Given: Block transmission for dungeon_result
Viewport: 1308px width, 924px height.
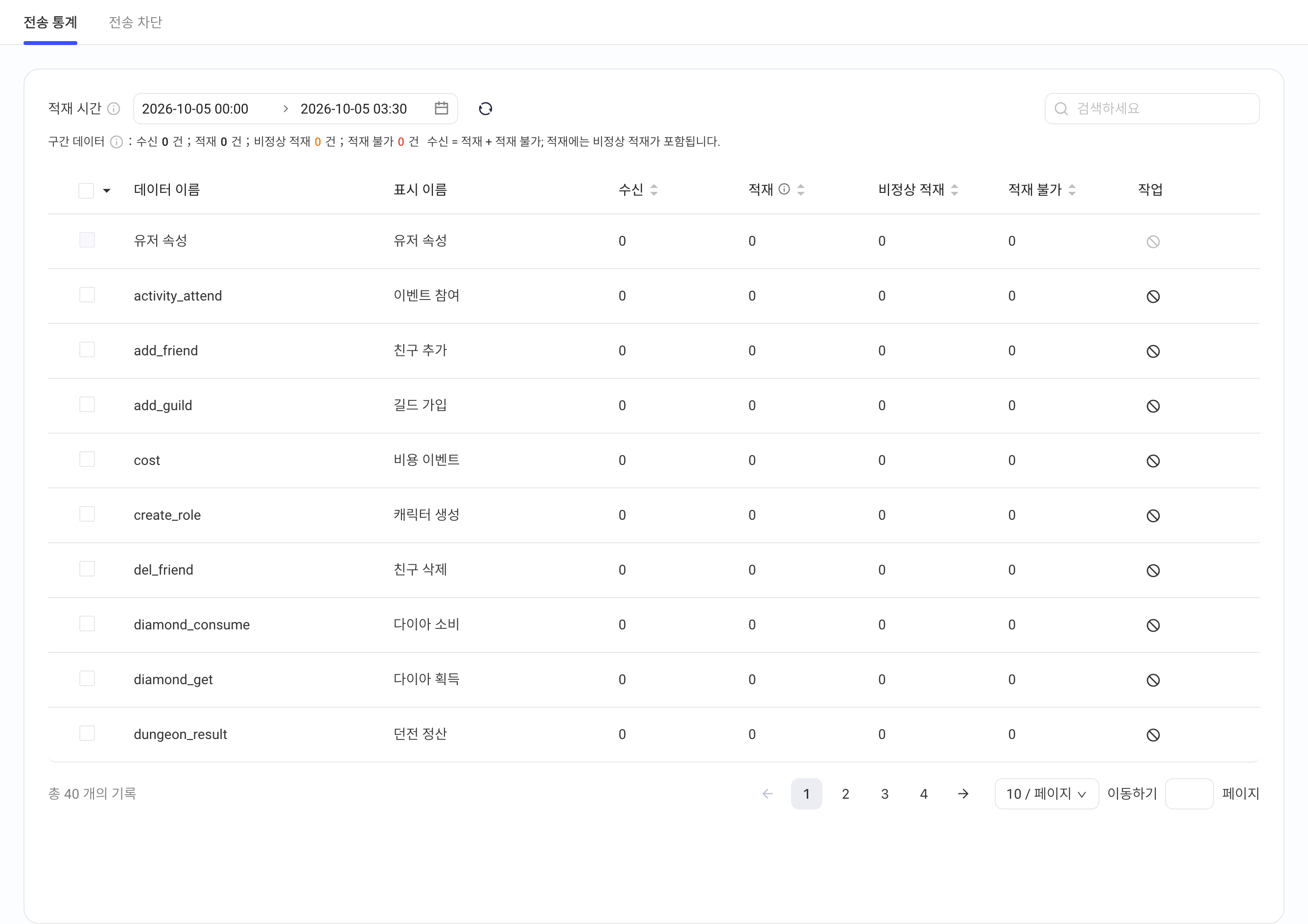Looking at the screenshot, I should point(1153,734).
